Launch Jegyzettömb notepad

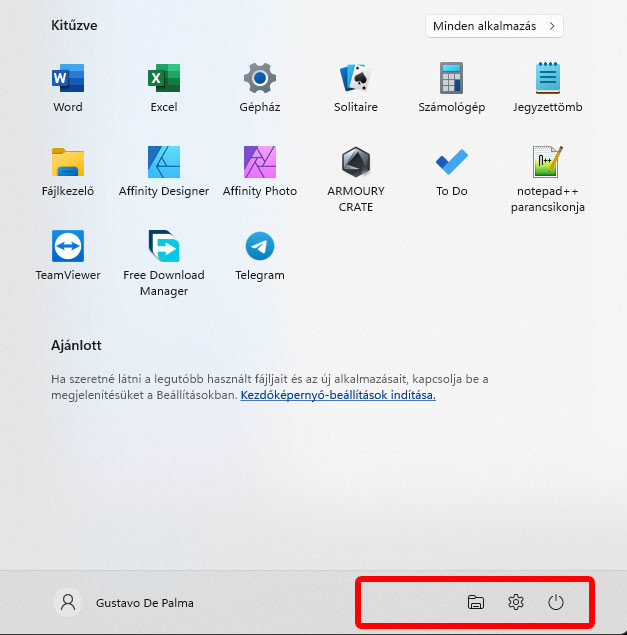pos(548,79)
